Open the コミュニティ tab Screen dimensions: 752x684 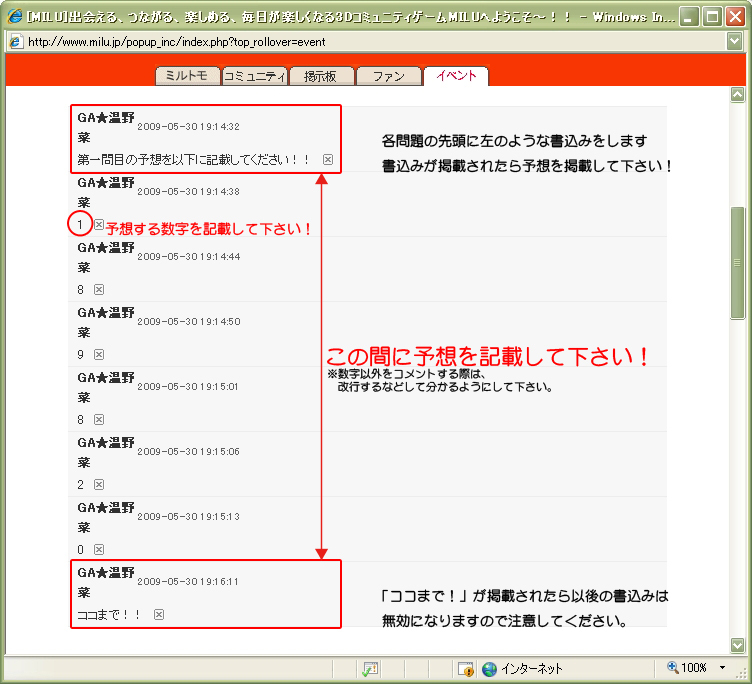[255, 76]
